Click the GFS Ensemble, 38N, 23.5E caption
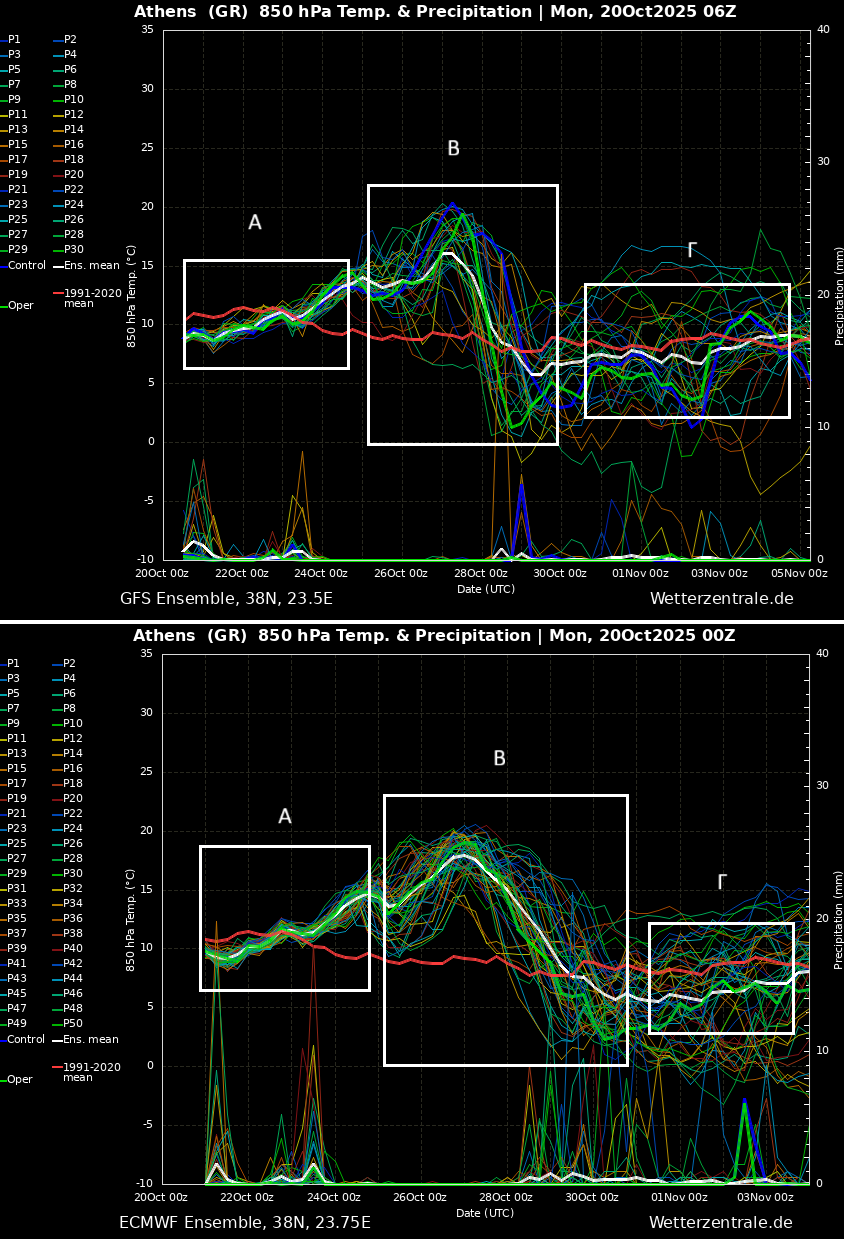The width and height of the screenshot is (844, 1239). [x=226, y=599]
